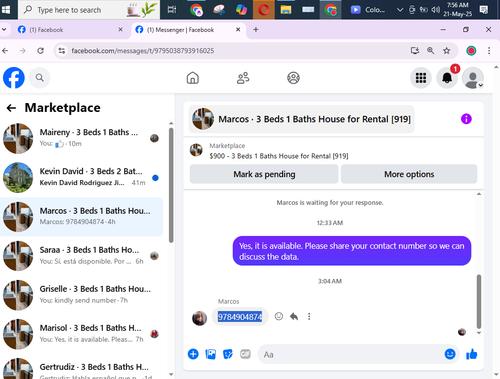Open the Windows notification center

(x=484, y=10)
